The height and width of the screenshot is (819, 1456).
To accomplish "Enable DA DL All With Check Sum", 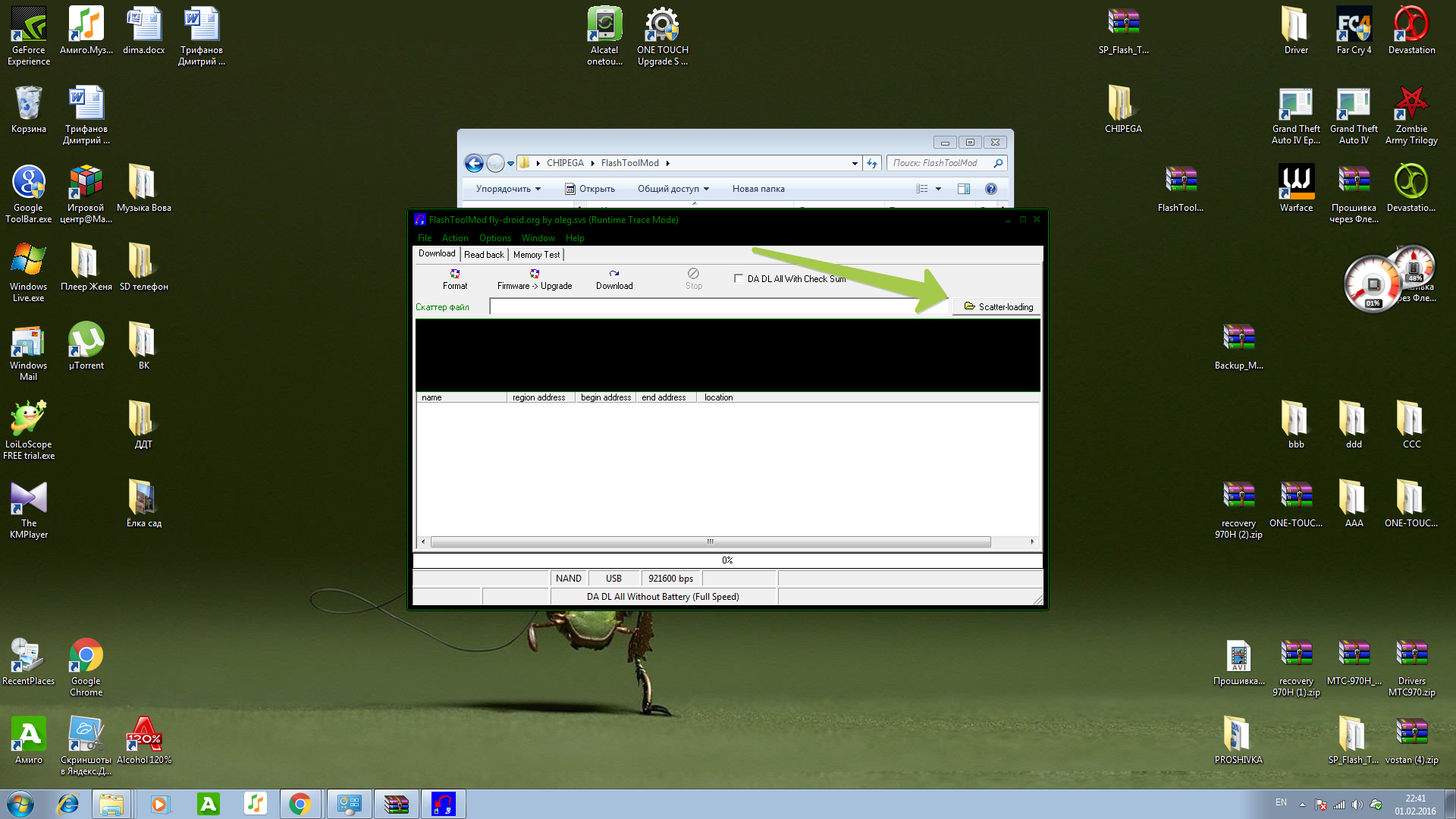I will tap(739, 278).
